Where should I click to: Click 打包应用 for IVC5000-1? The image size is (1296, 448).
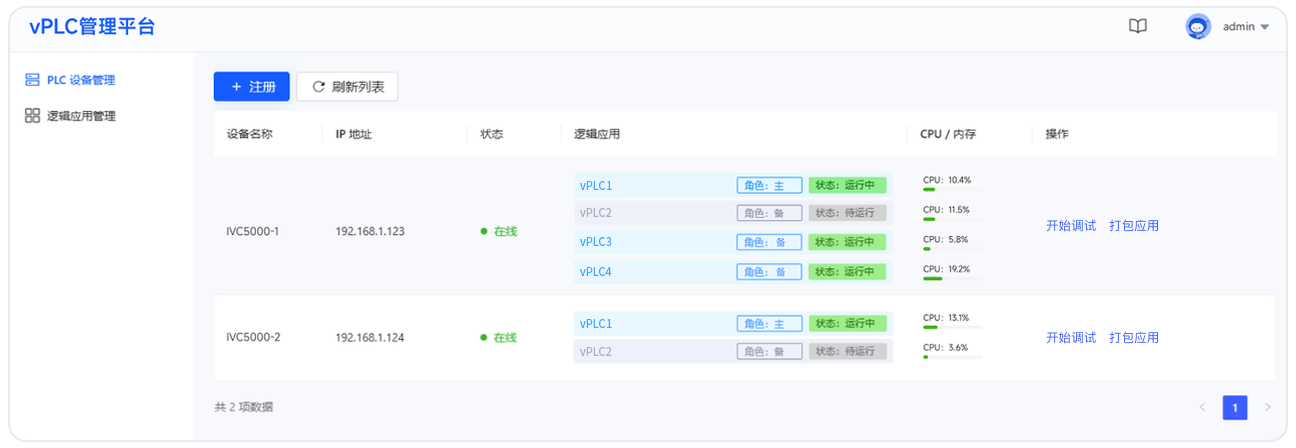(x=1134, y=226)
